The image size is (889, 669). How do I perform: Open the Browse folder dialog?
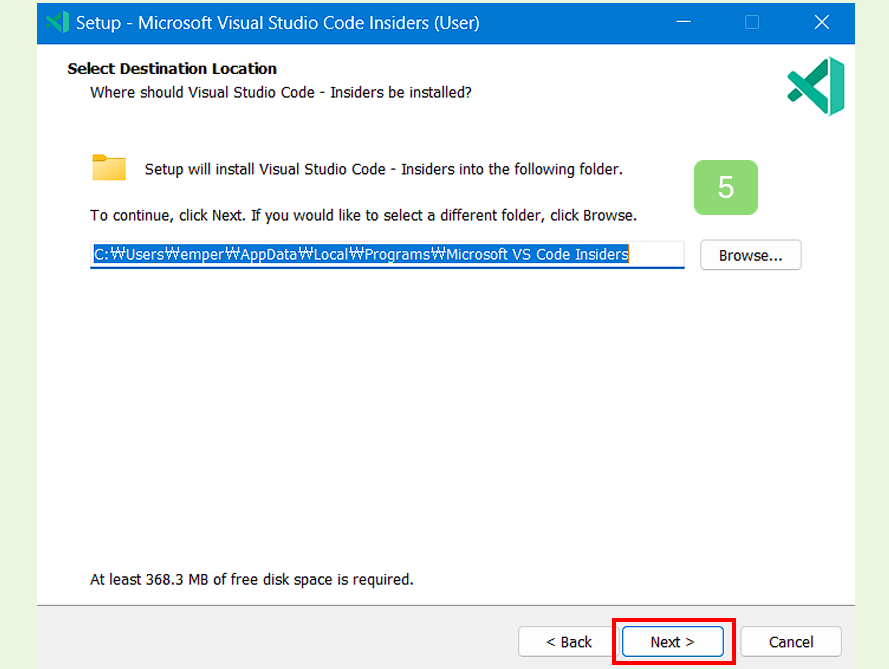tap(750, 255)
